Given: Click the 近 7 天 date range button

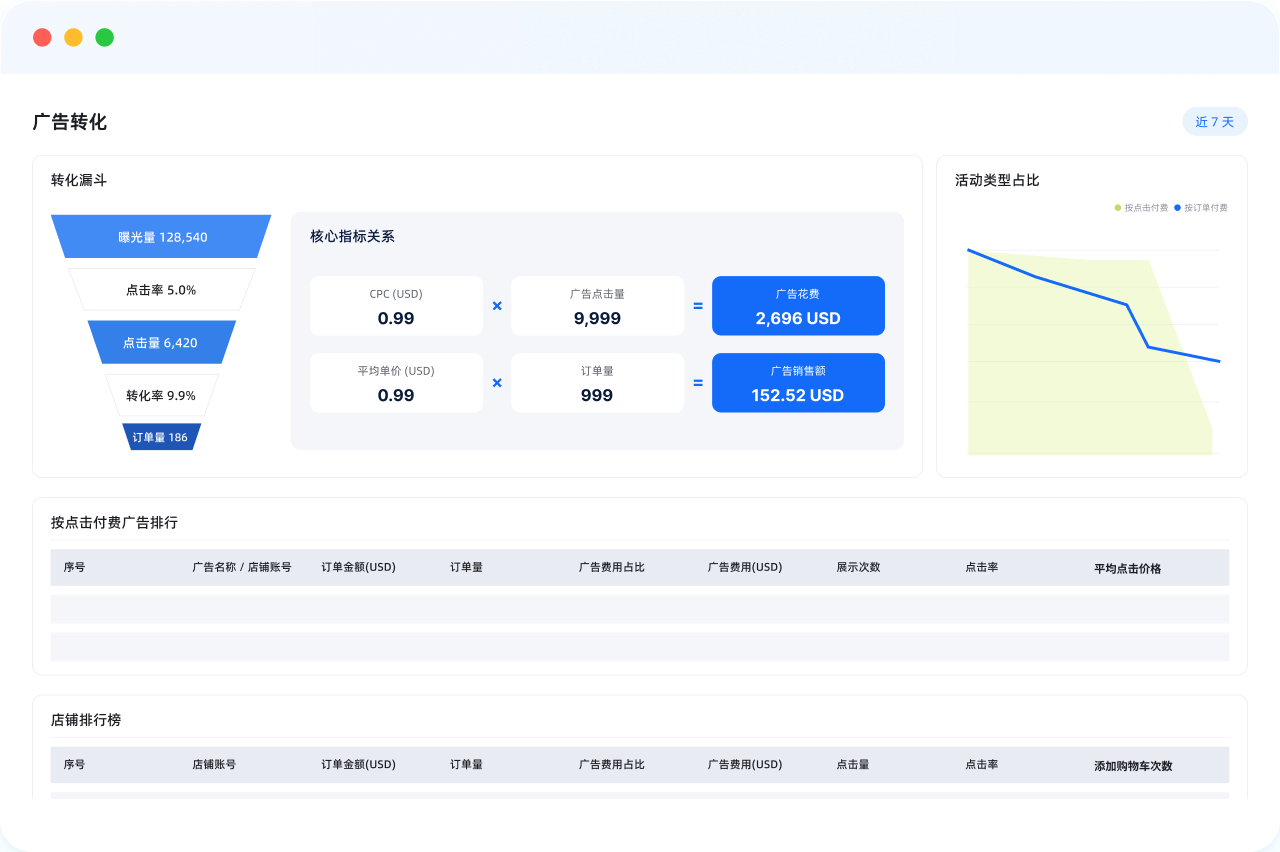Looking at the screenshot, I should click(1214, 122).
